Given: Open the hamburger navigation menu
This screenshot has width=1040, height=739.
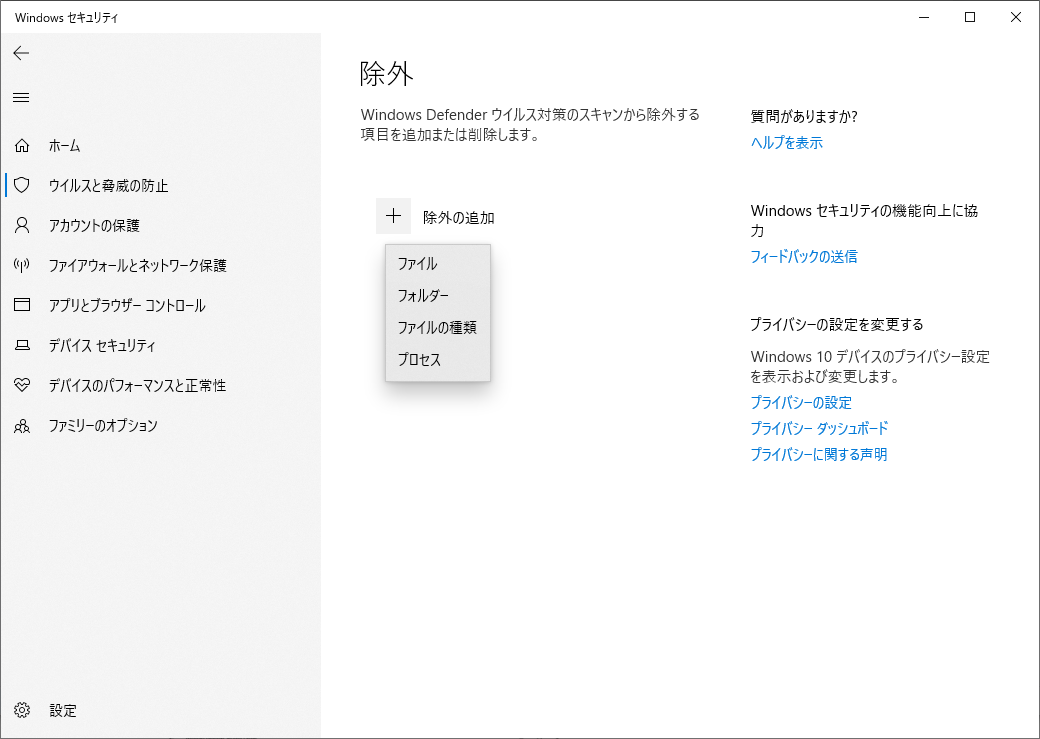Looking at the screenshot, I should pos(21,98).
